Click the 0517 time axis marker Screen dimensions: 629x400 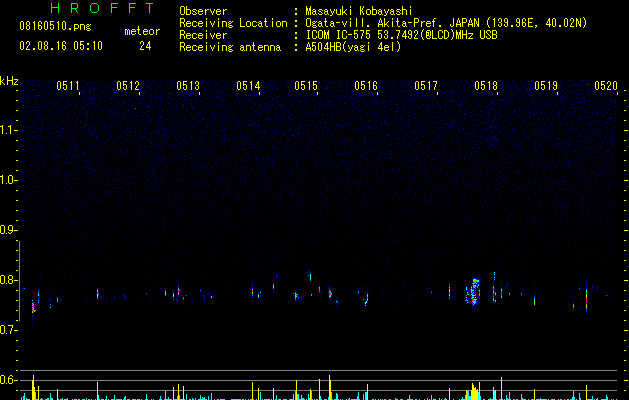tap(426, 85)
